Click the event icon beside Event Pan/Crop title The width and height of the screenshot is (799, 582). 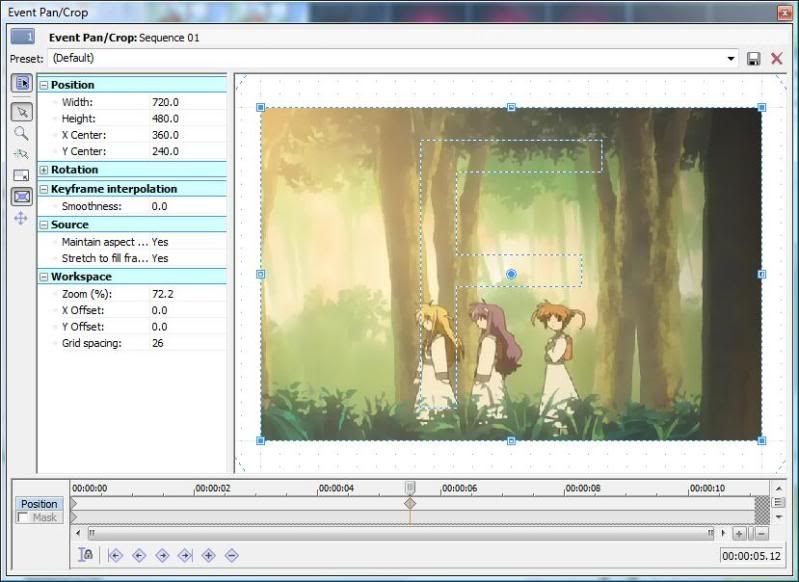(23, 37)
